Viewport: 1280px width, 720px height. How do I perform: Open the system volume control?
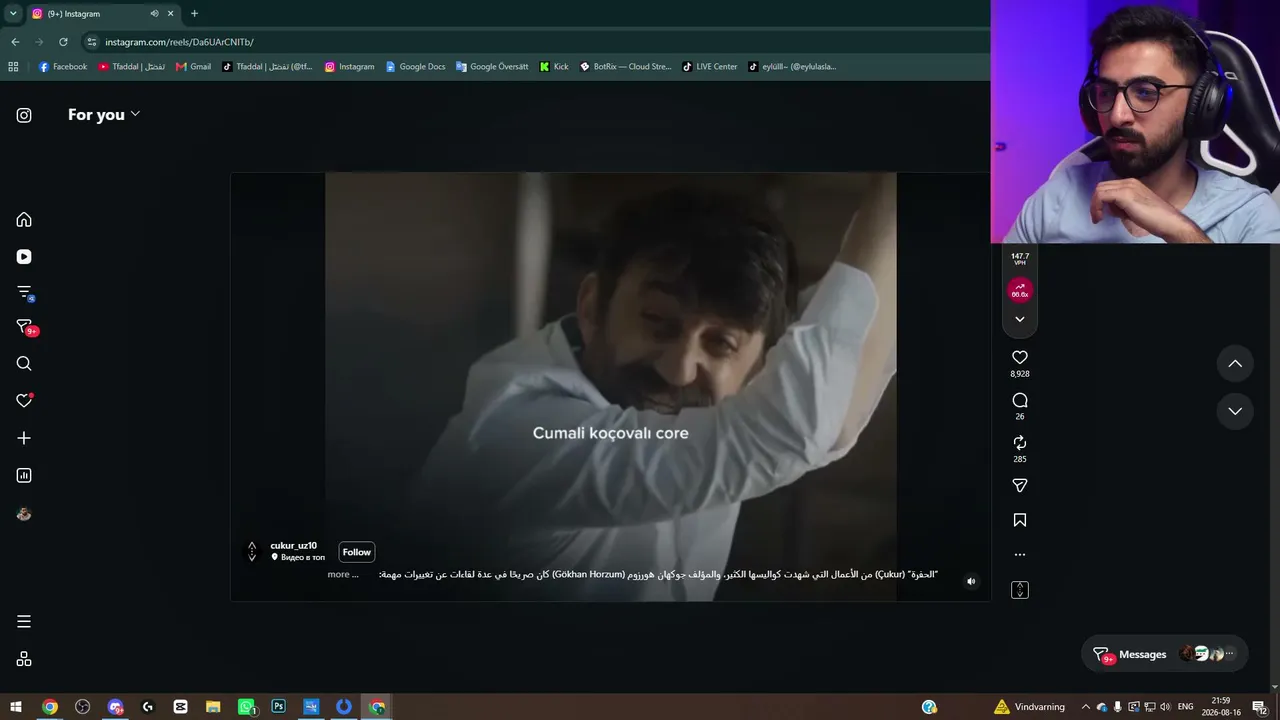1165,707
